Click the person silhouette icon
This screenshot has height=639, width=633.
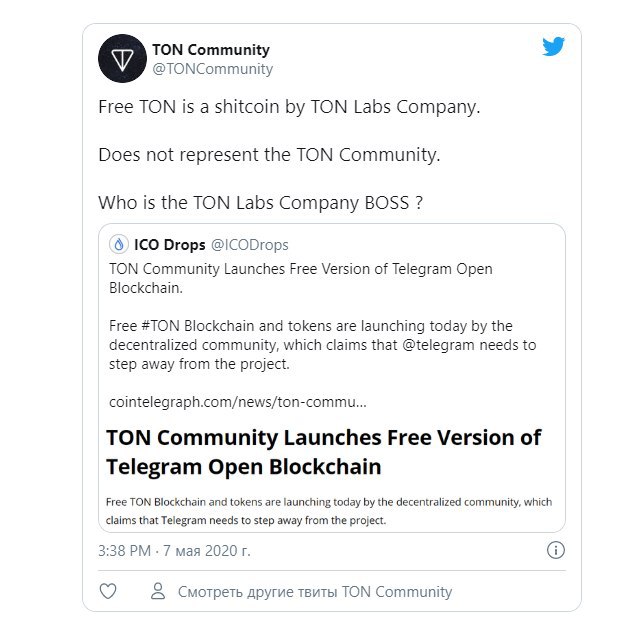coord(158,591)
